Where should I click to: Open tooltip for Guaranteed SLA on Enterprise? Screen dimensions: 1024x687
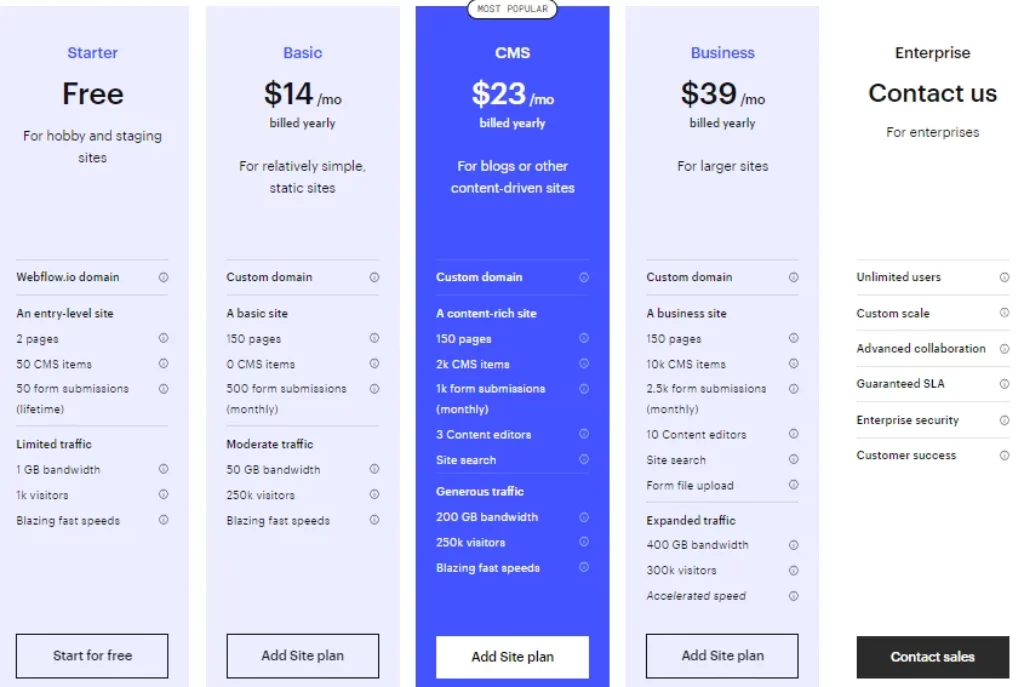(x=1005, y=383)
